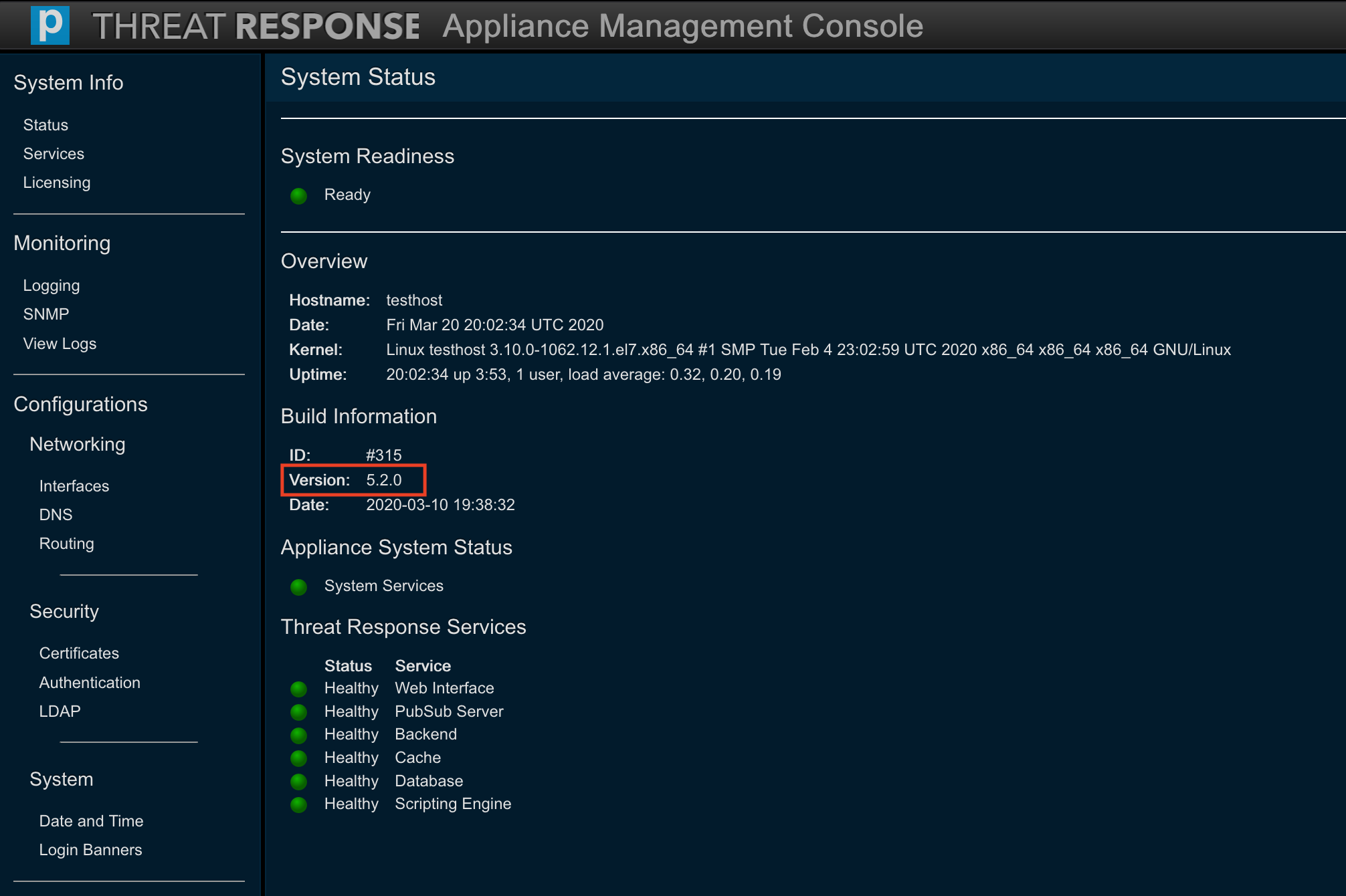This screenshot has height=896, width=1346.
Task: Open LDAP configuration page
Action: 60,711
